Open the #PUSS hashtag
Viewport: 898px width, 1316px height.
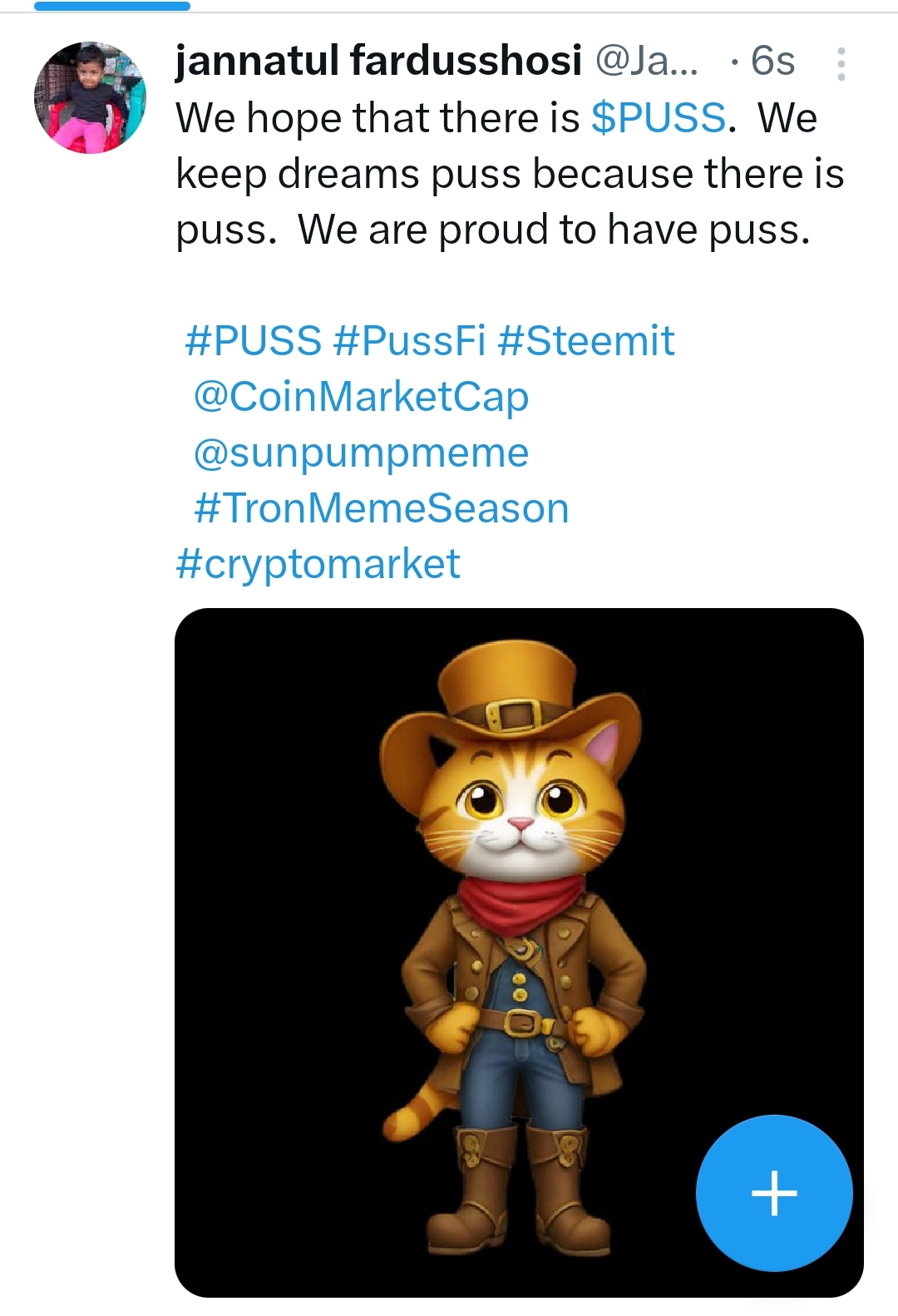click(x=253, y=340)
